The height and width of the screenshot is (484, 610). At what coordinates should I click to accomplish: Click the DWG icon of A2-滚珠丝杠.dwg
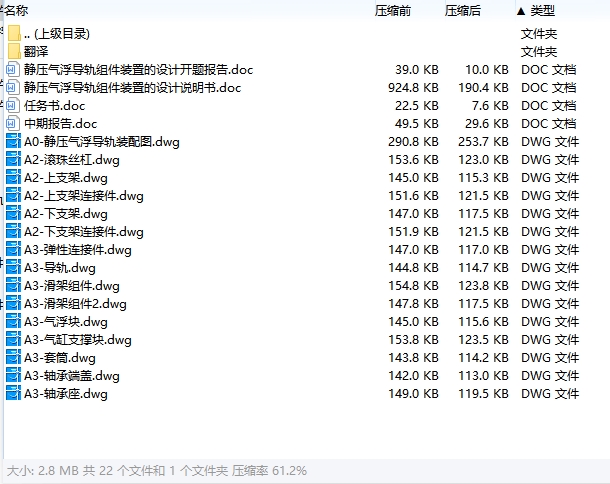[x=13, y=160]
